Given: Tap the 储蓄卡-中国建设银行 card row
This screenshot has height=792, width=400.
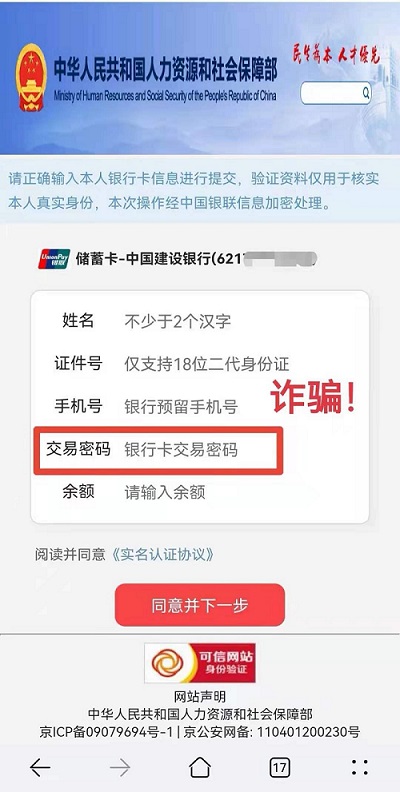Looking at the screenshot, I should (178, 259).
